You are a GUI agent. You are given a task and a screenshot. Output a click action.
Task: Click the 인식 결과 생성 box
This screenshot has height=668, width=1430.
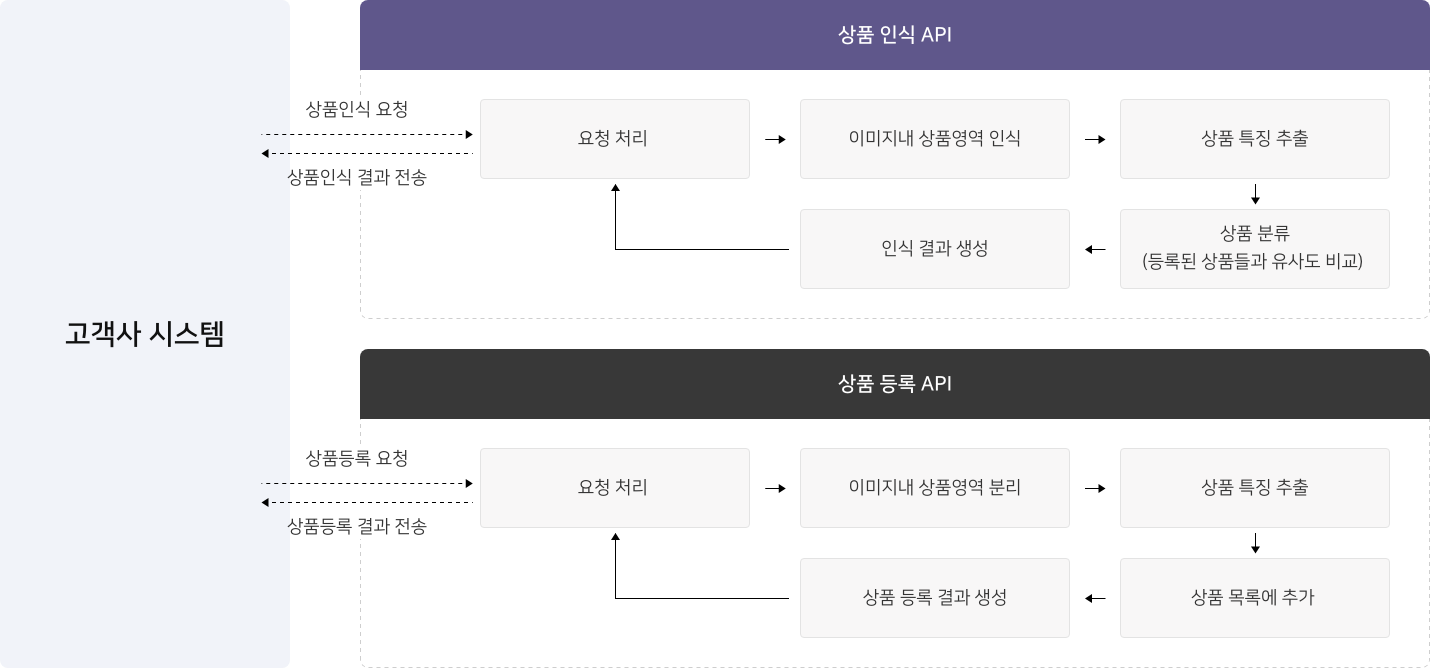[934, 249]
